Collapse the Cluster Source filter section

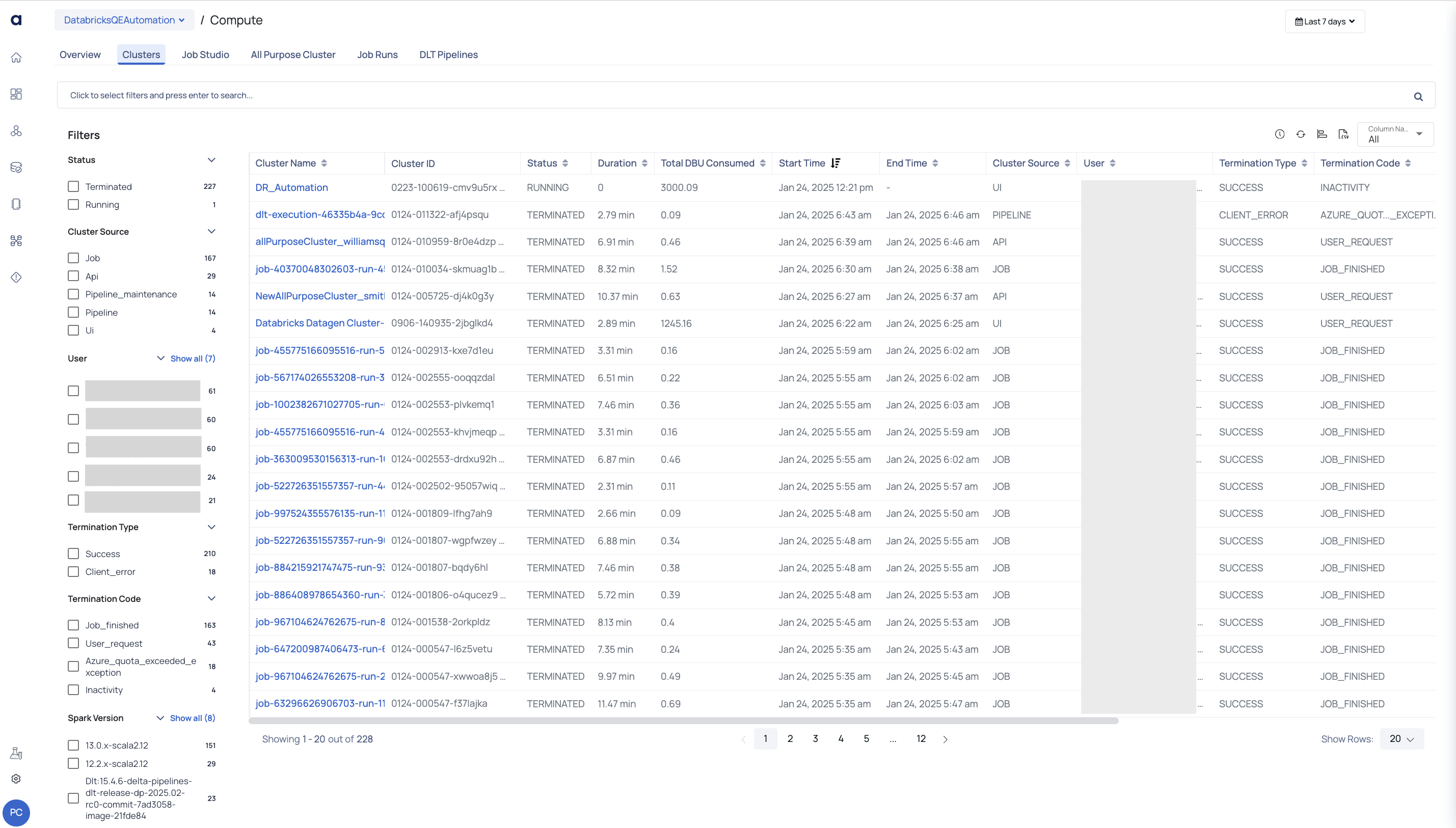pyautogui.click(x=211, y=232)
